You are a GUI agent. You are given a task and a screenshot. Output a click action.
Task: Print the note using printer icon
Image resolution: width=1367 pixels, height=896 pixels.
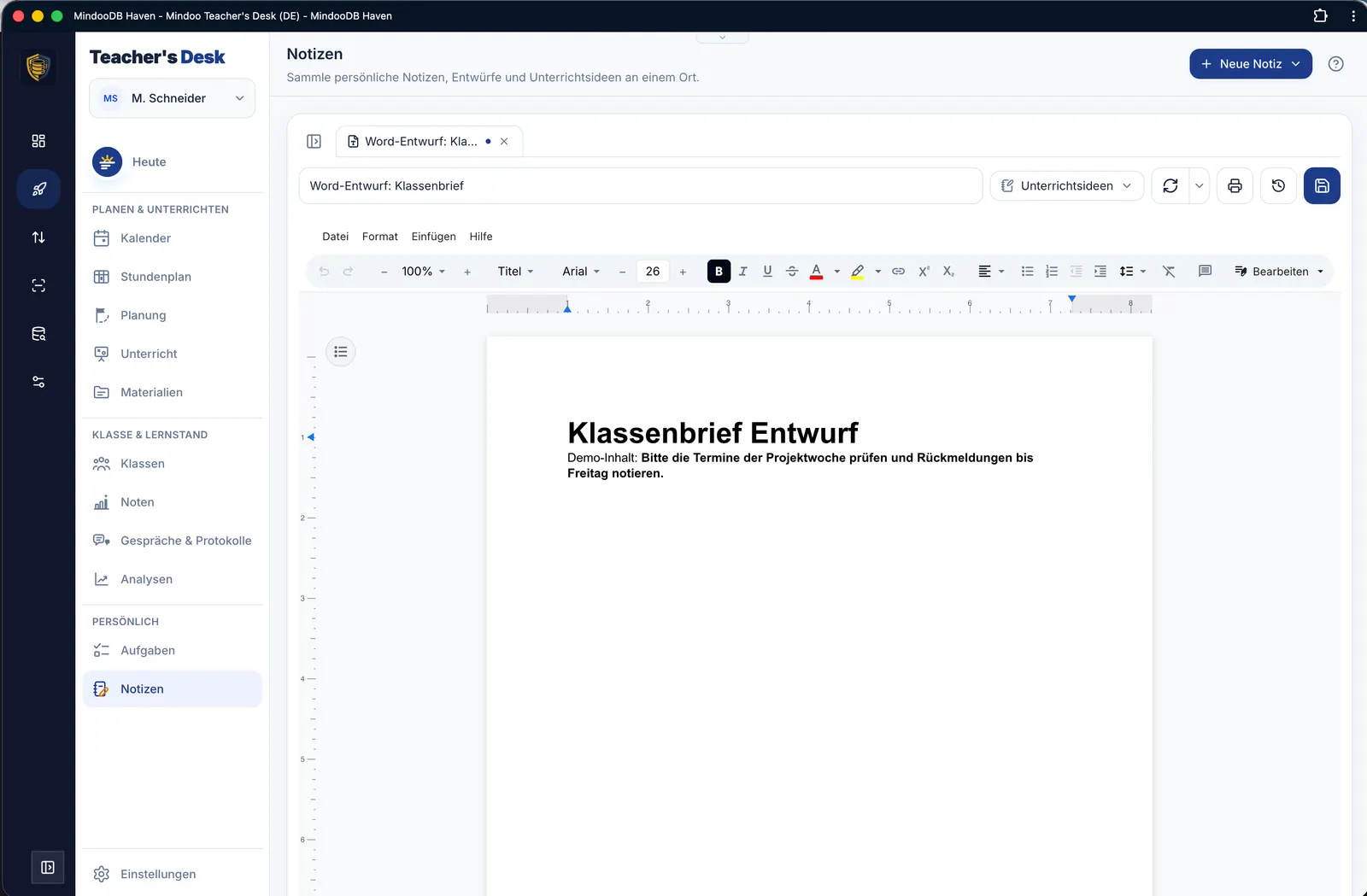1235,185
